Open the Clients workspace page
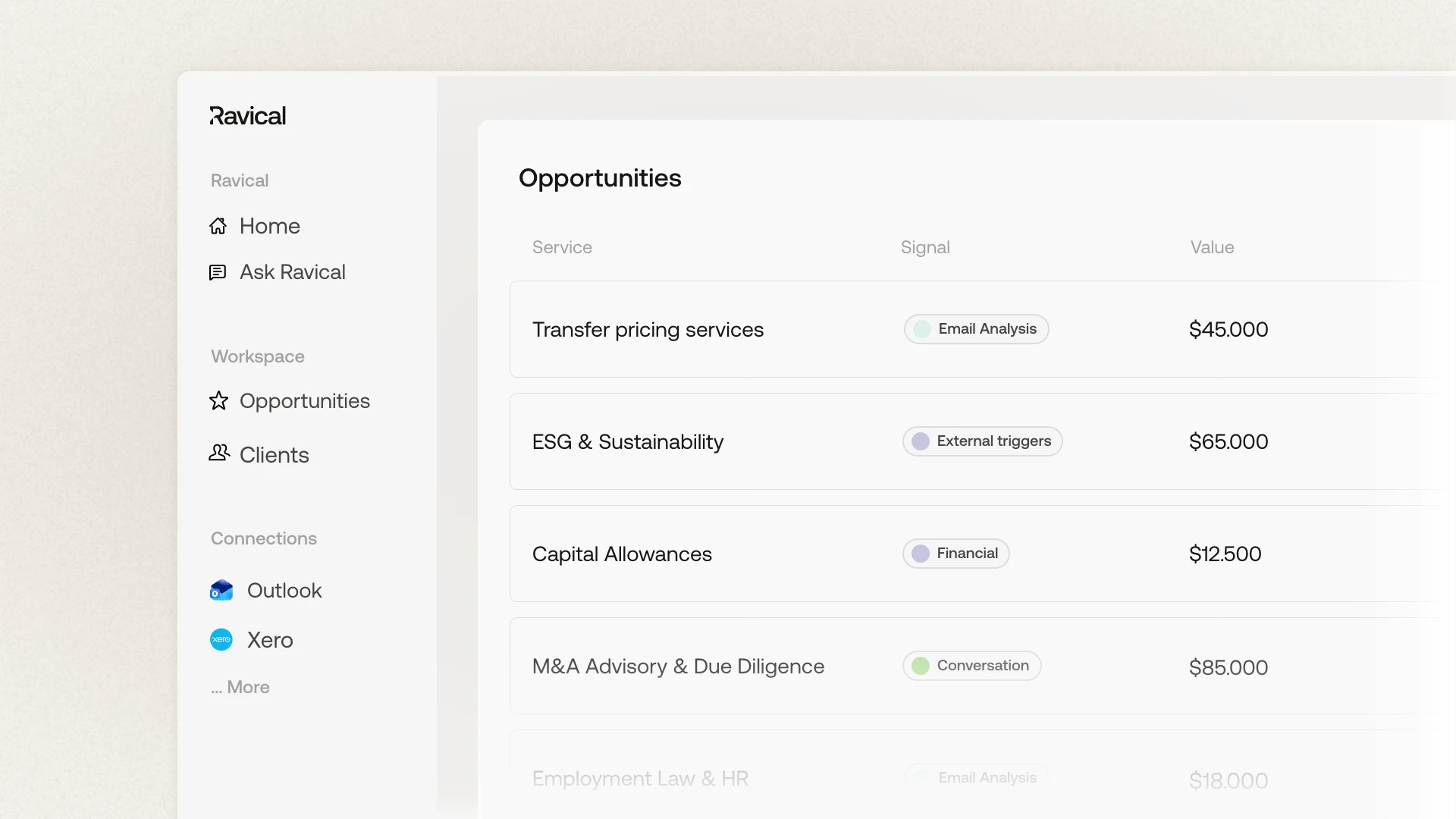The image size is (1456, 819). coord(274,455)
